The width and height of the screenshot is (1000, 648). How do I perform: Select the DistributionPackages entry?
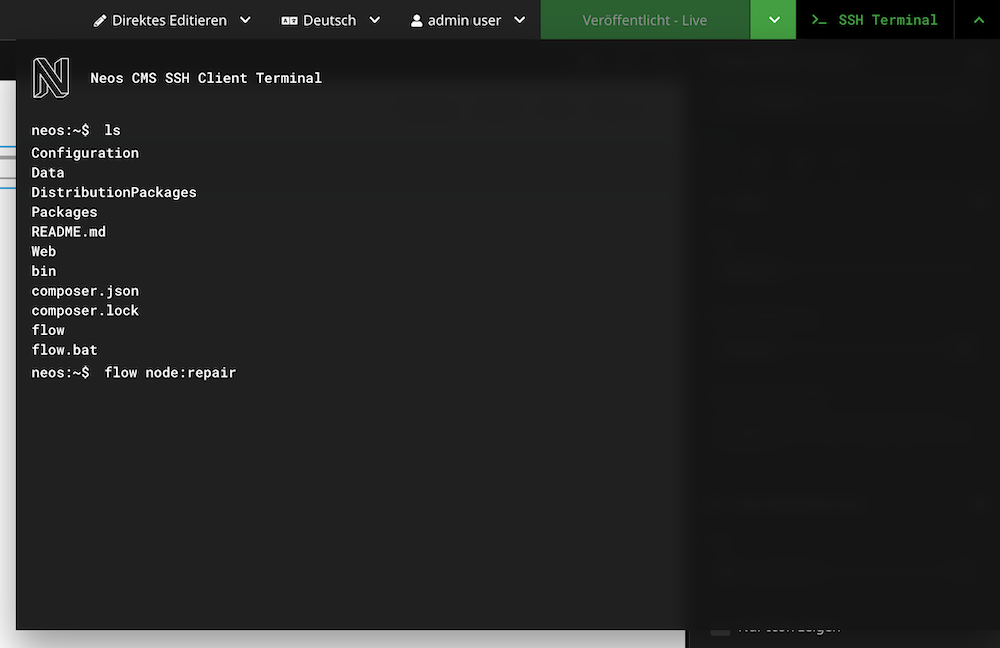coord(114,193)
